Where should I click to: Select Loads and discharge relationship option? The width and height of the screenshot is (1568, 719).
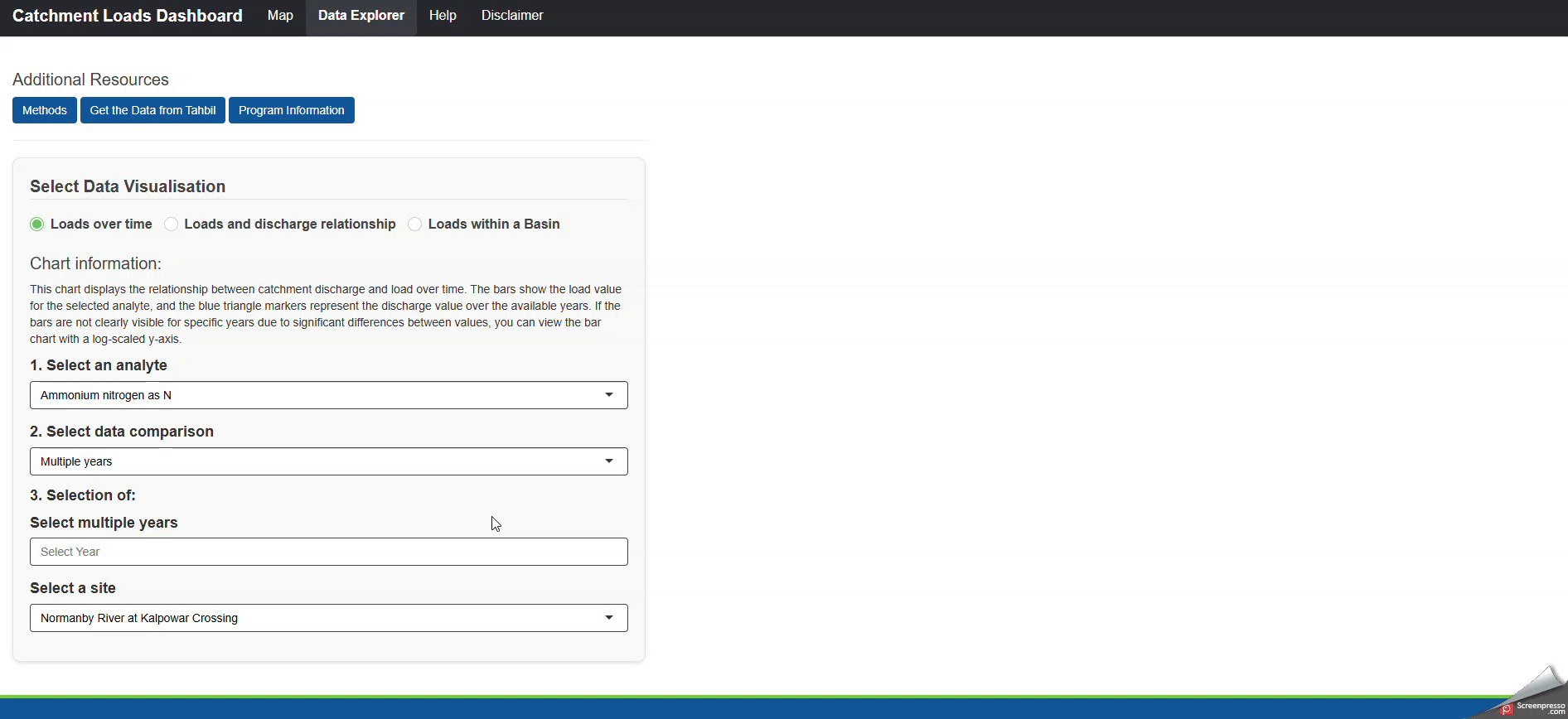point(172,224)
